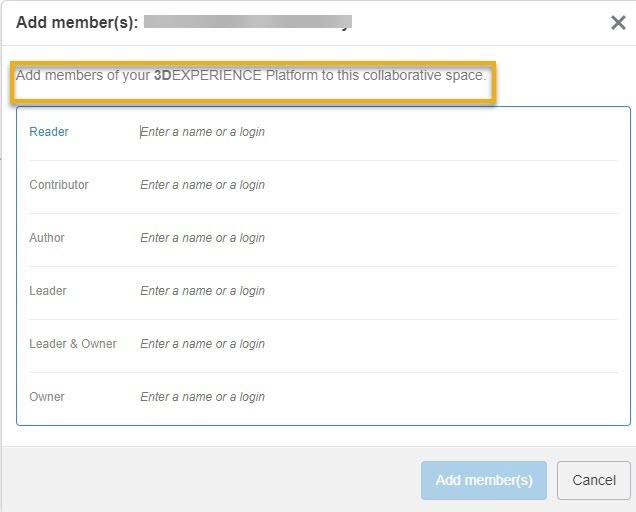Click the Author role label
The image size is (636, 512).
(47, 238)
